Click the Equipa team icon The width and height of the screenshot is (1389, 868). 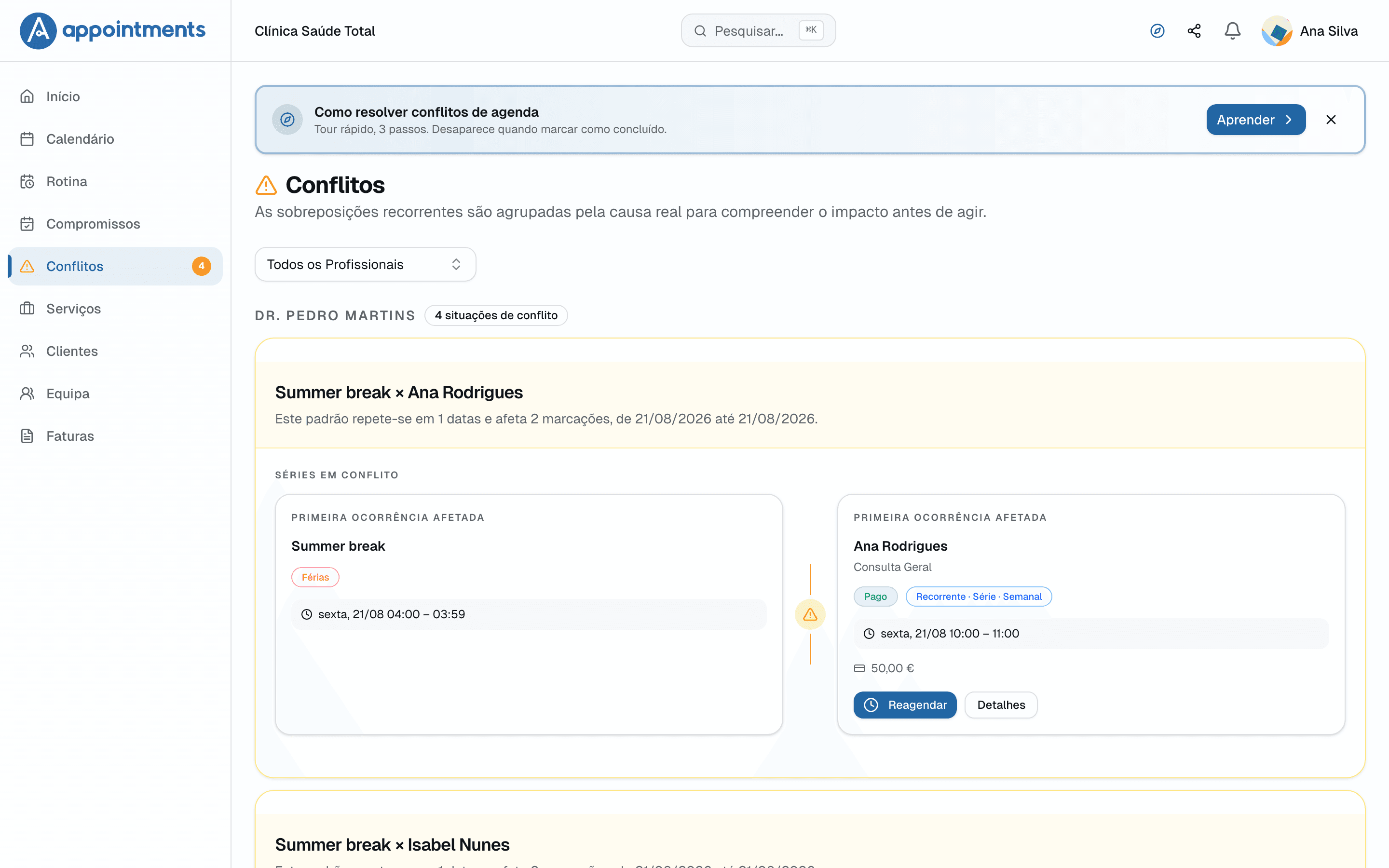pos(27,394)
